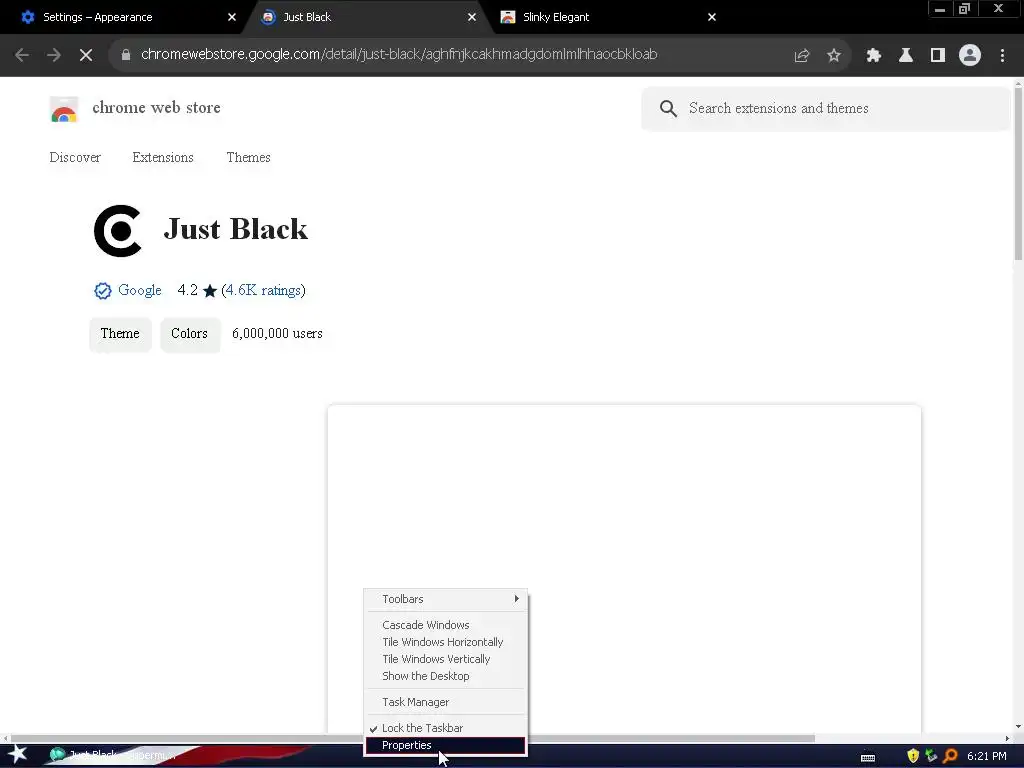Toggle the side panel icon

pyautogui.click(x=937, y=56)
